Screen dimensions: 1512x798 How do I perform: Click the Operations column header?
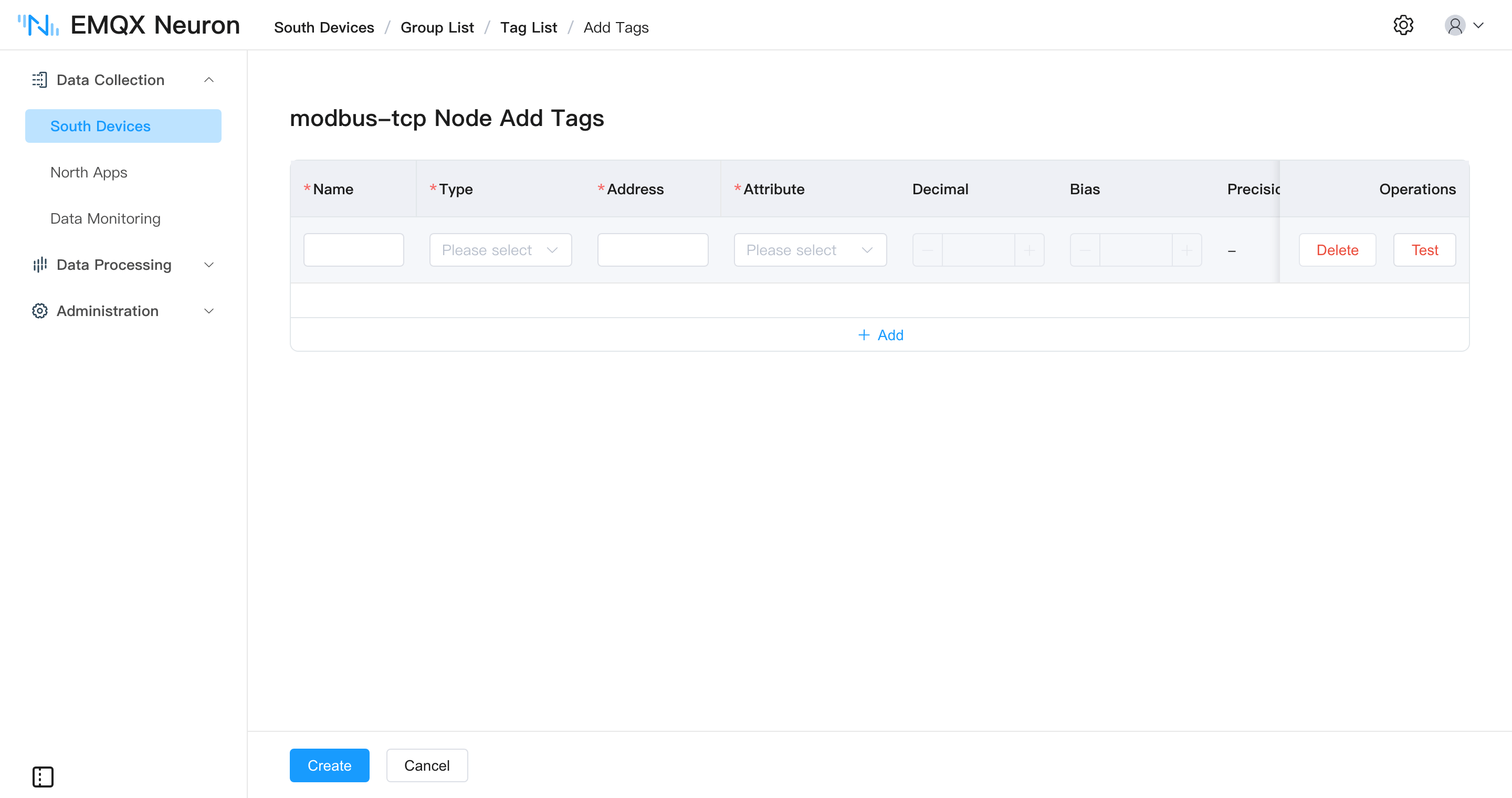pos(1417,189)
